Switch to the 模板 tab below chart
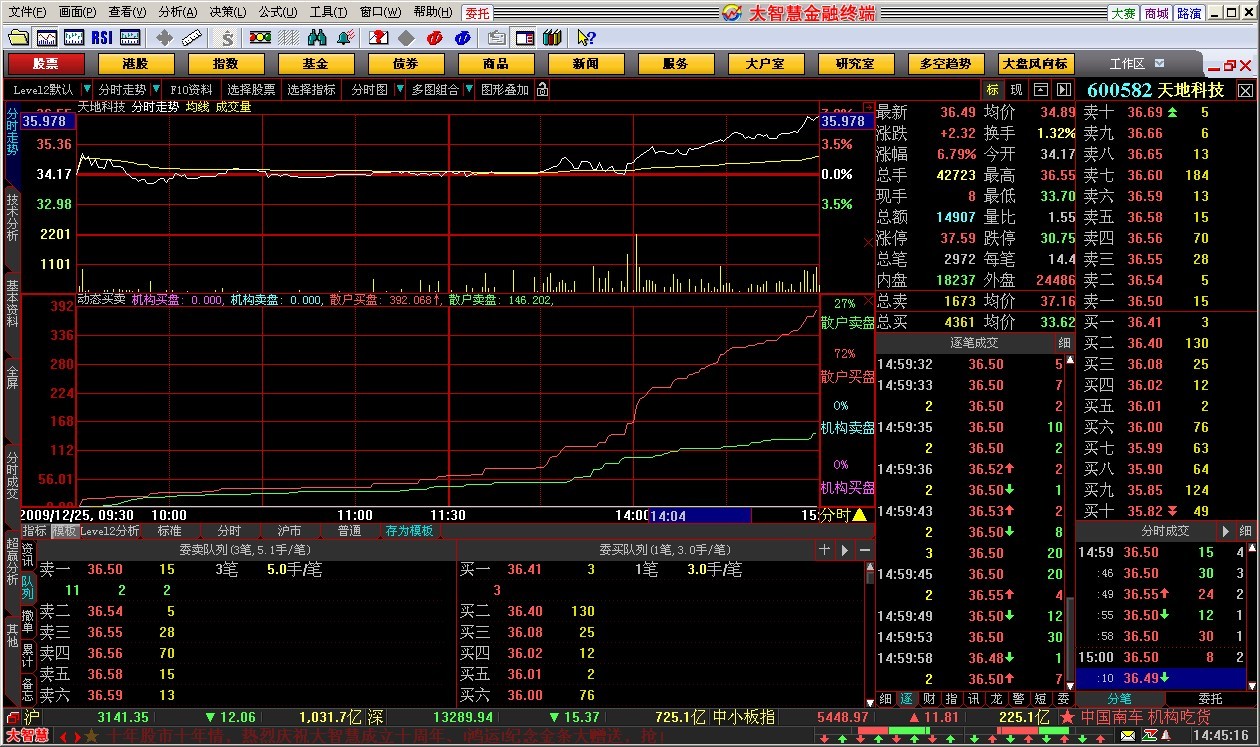The width and height of the screenshot is (1260, 747). click(64, 531)
